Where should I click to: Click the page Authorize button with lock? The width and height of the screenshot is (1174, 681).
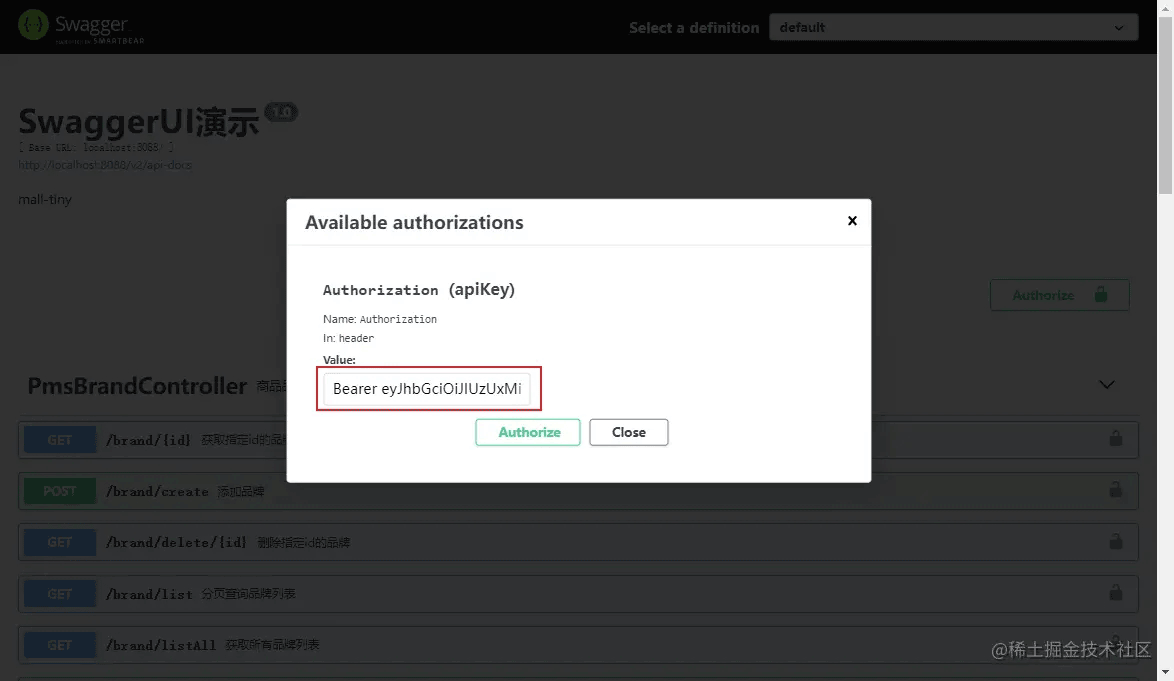click(1059, 295)
